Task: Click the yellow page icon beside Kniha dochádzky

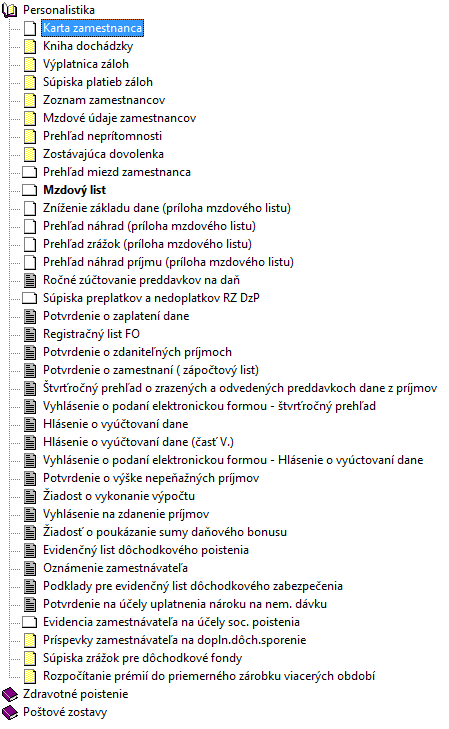Action: (30, 46)
